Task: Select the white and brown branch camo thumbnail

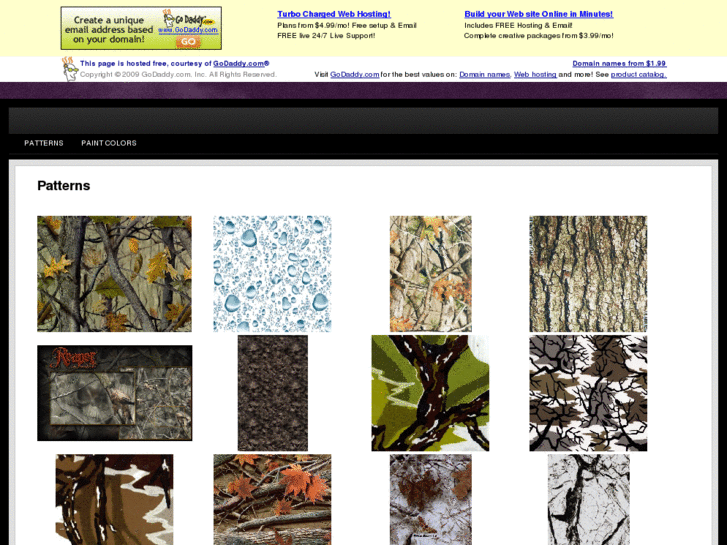Action: (x=588, y=393)
